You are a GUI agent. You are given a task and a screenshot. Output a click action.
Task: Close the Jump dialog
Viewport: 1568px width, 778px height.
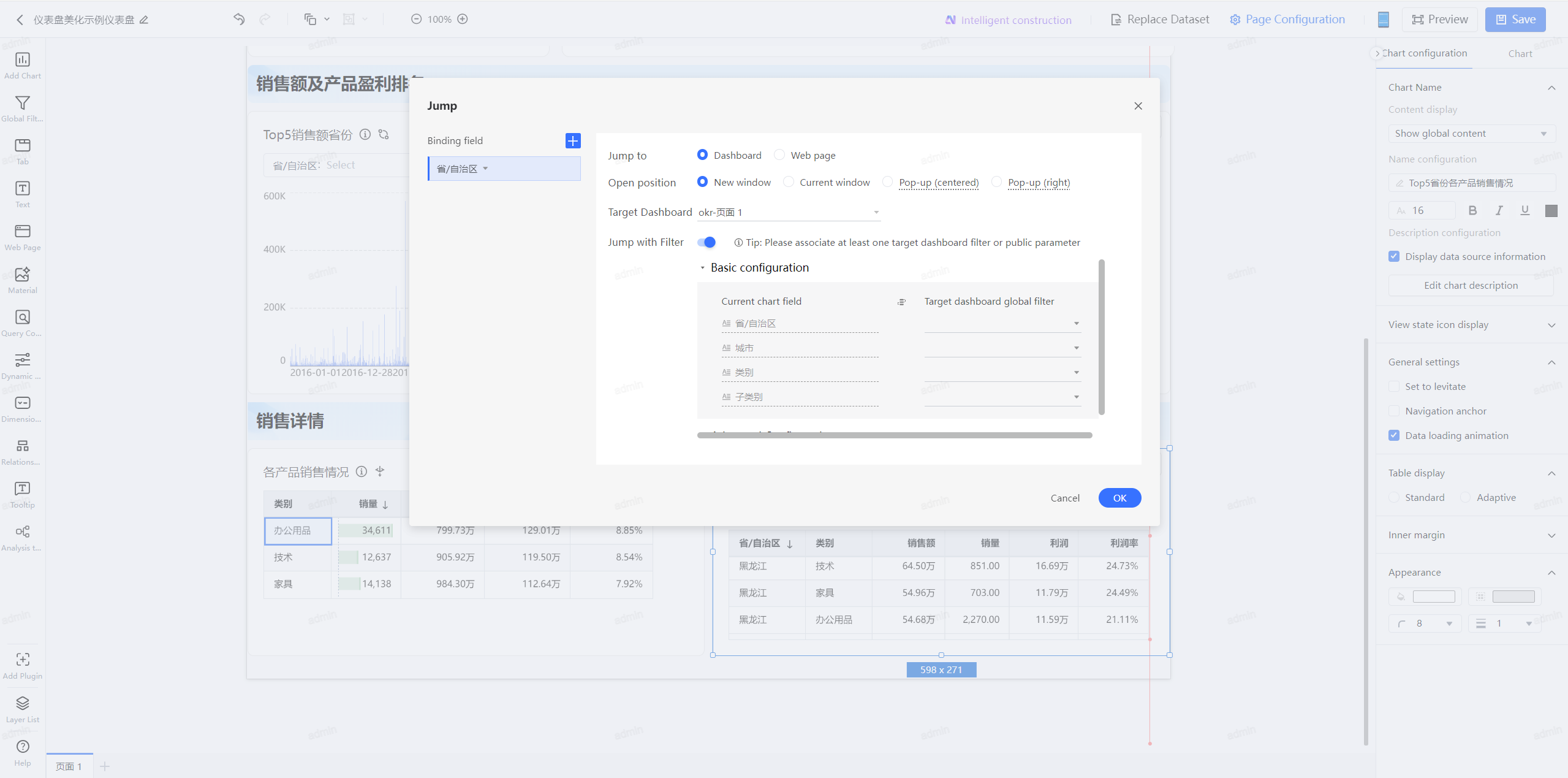click(x=1138, y=106)
